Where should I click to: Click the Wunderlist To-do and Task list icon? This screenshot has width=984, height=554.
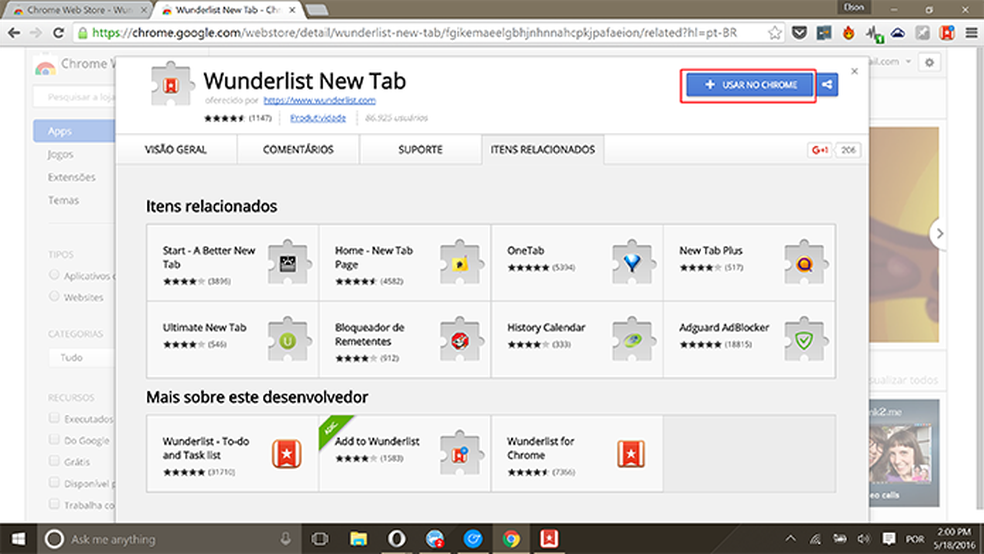287,454
